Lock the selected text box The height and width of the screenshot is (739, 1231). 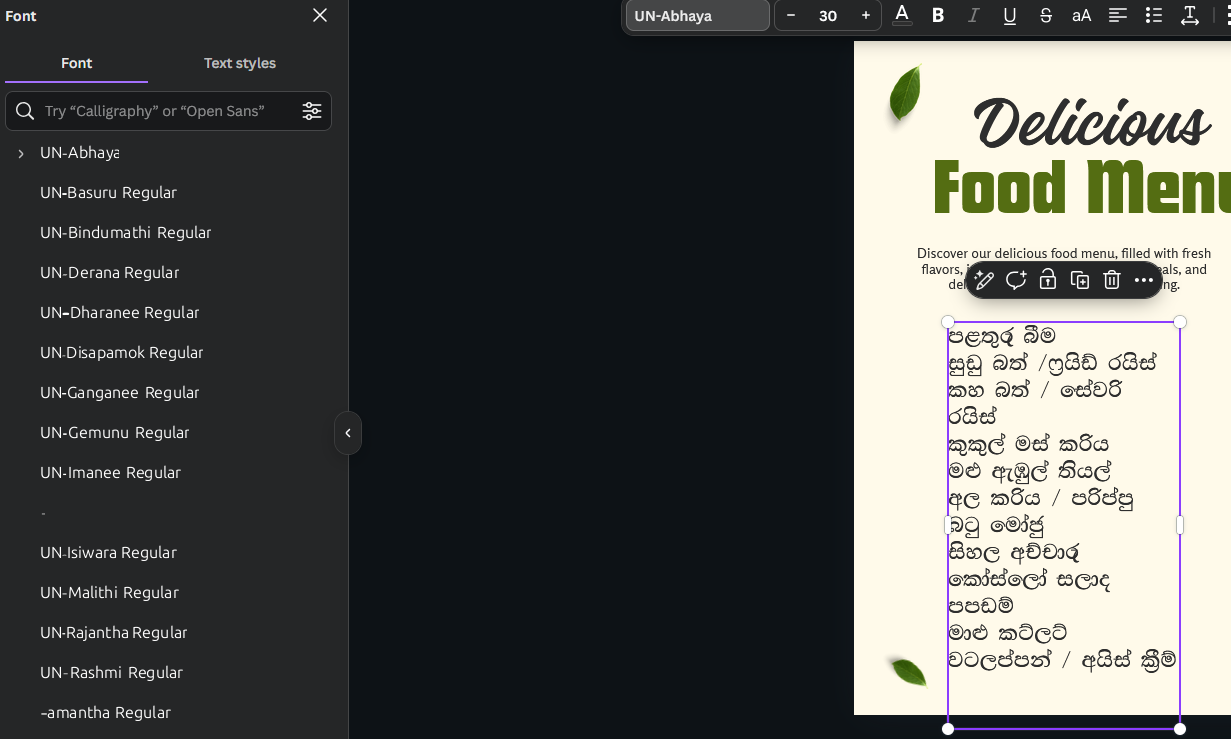1048,280
